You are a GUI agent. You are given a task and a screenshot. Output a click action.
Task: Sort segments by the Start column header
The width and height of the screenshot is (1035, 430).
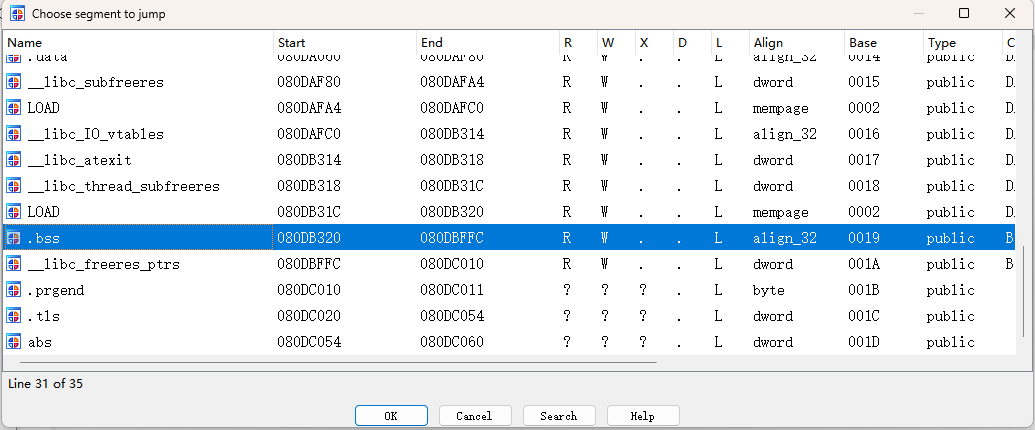[x=345, y=43]
